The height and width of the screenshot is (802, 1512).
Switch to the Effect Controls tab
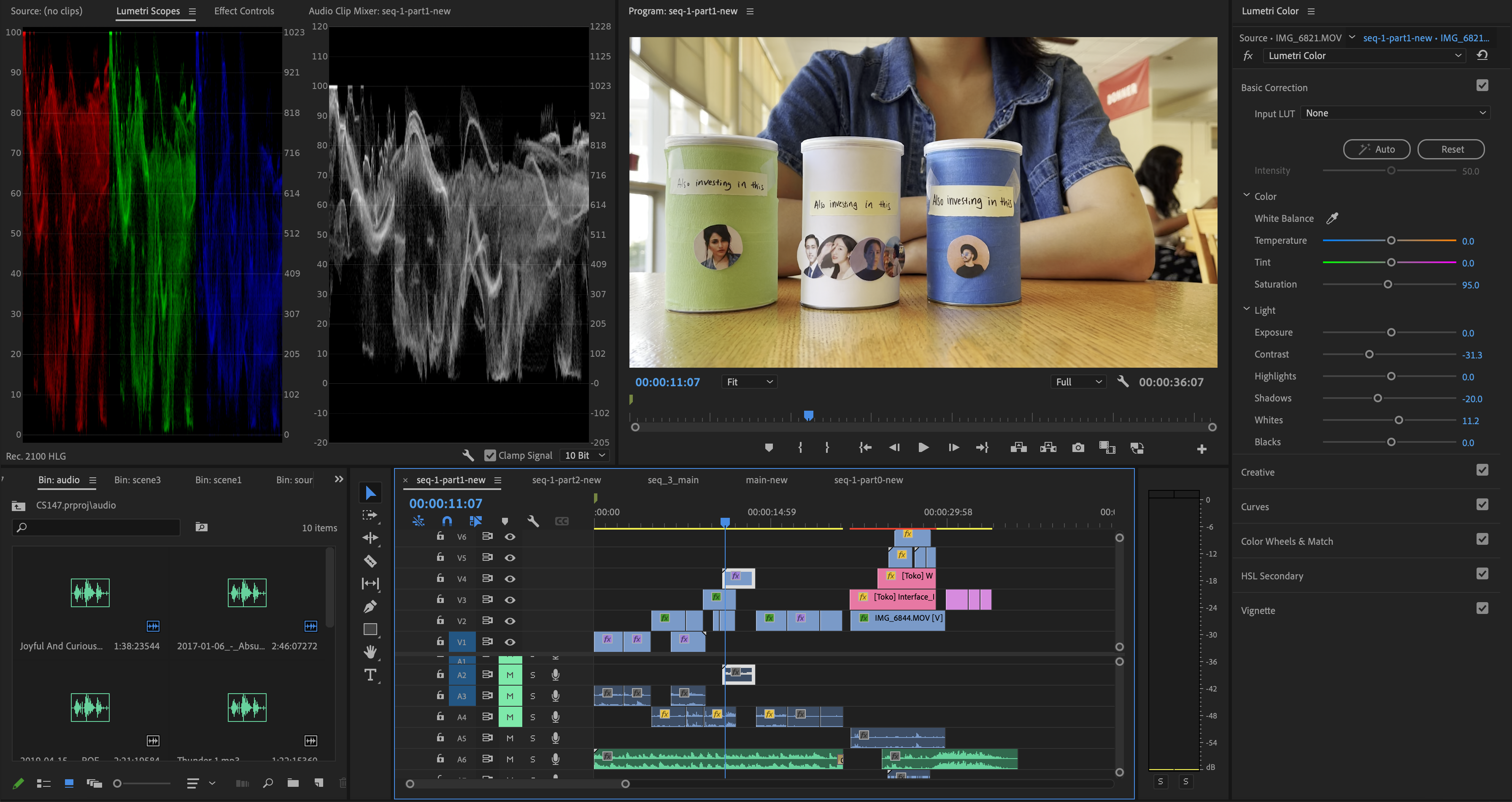click(243, 11)
